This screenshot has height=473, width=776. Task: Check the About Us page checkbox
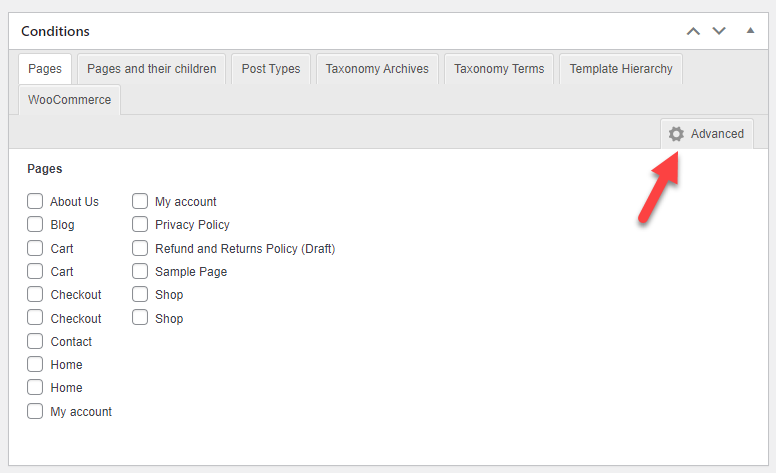(35, 201)
